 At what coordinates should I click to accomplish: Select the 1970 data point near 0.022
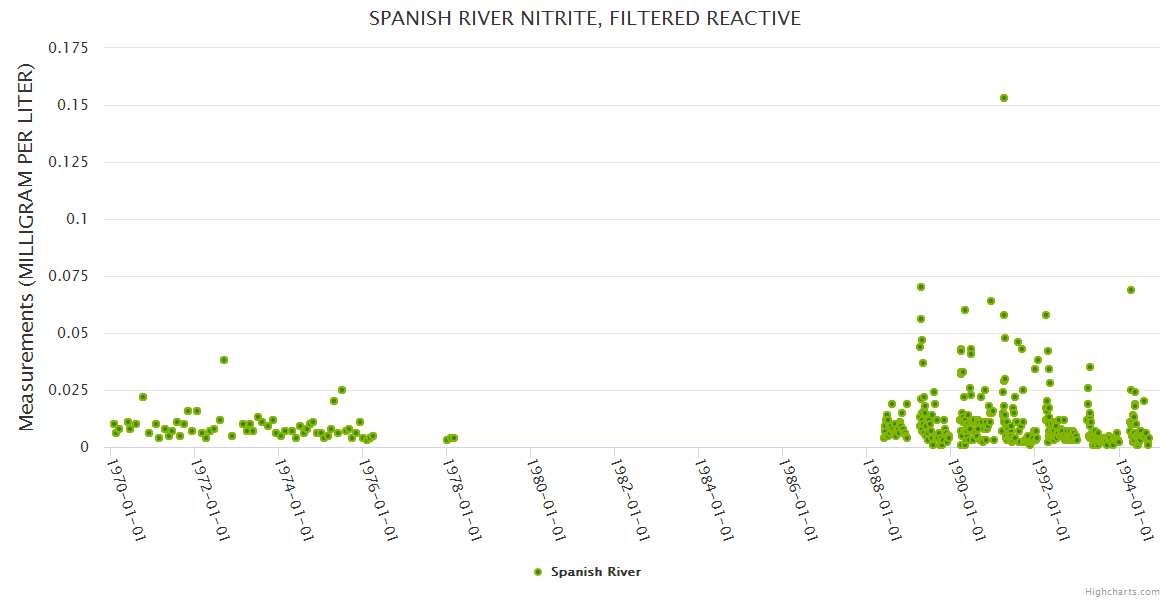[143, 397]
